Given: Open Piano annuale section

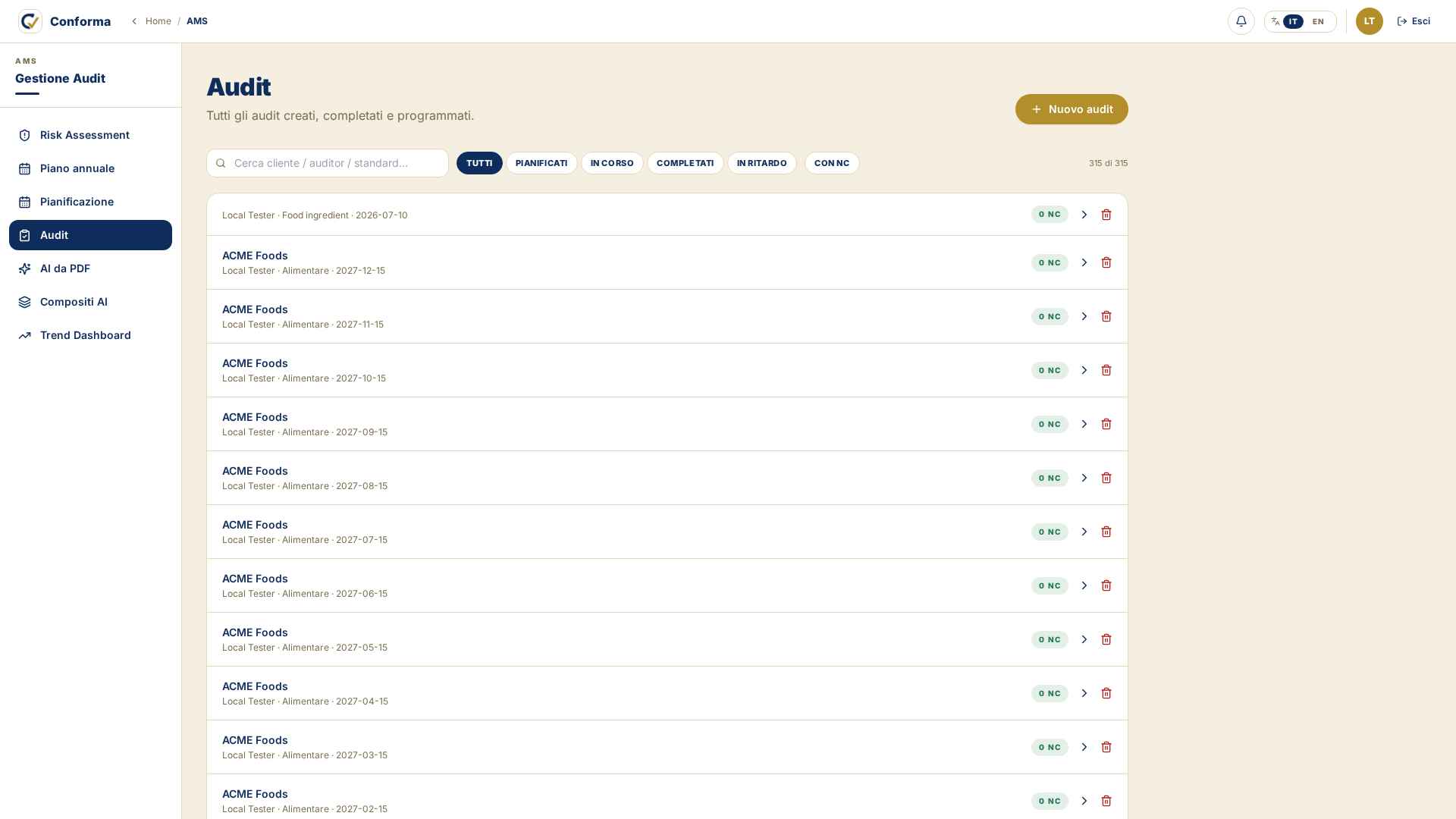Looking at the screenshot, I should [90, 168].
